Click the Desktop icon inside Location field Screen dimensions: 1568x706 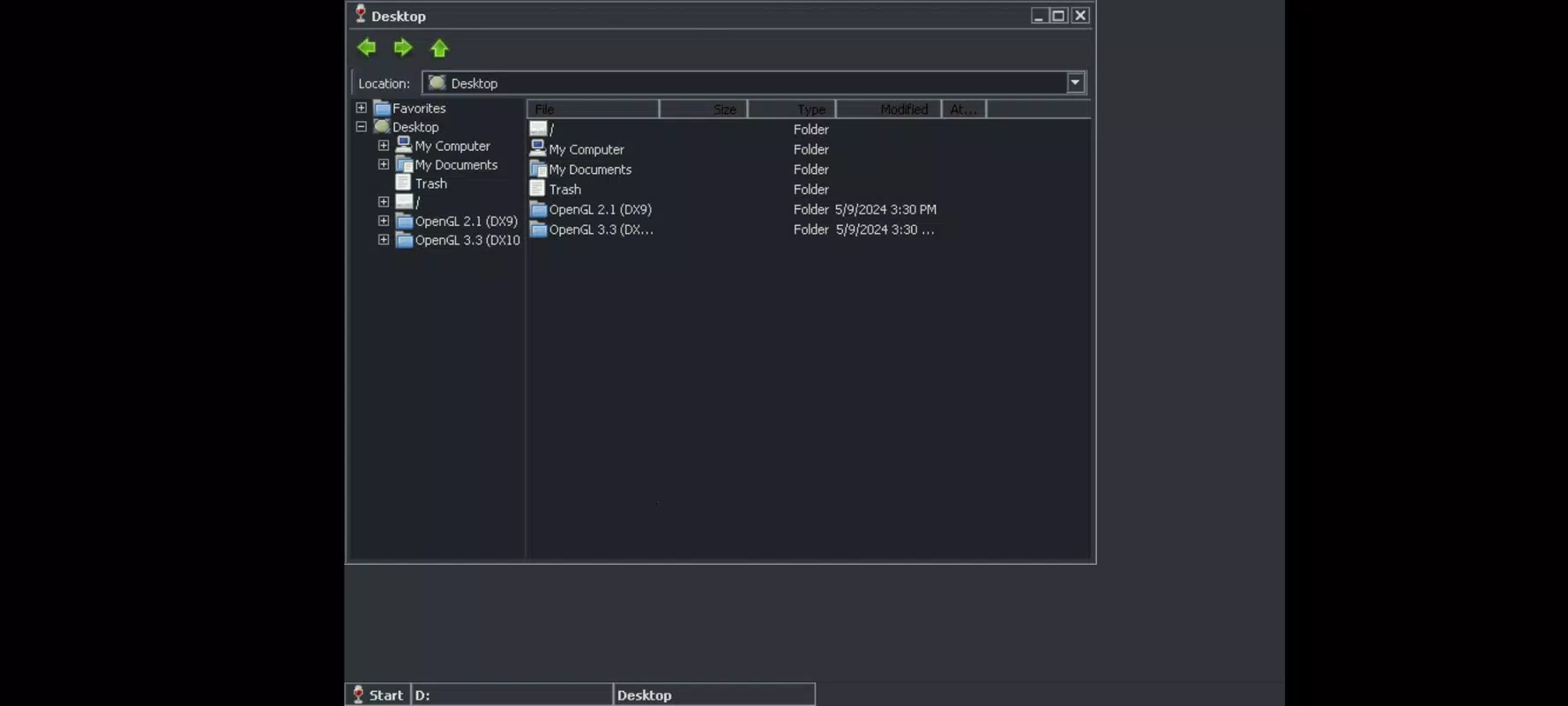pos(437,83)
